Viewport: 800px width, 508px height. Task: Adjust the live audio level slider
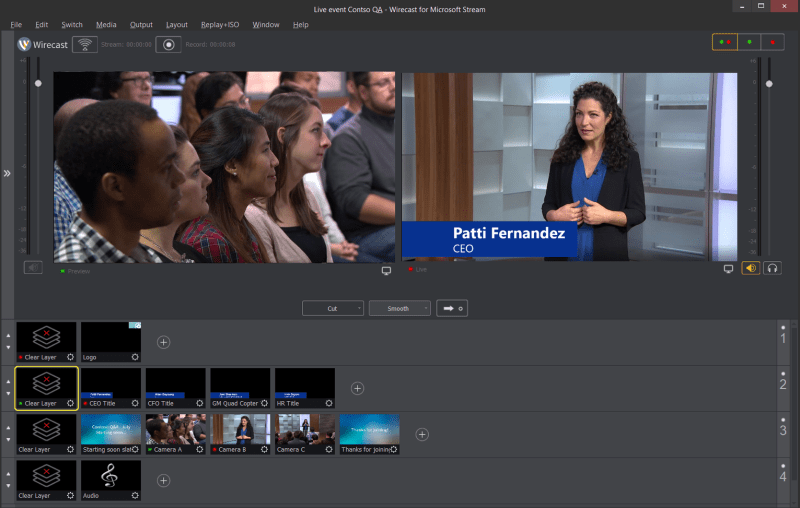[769, 84]
